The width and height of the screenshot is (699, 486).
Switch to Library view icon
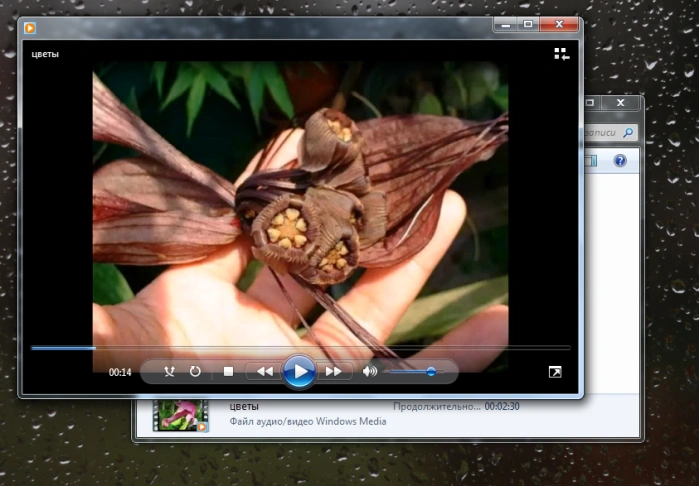pyautogui.click(x=562, y=54)
